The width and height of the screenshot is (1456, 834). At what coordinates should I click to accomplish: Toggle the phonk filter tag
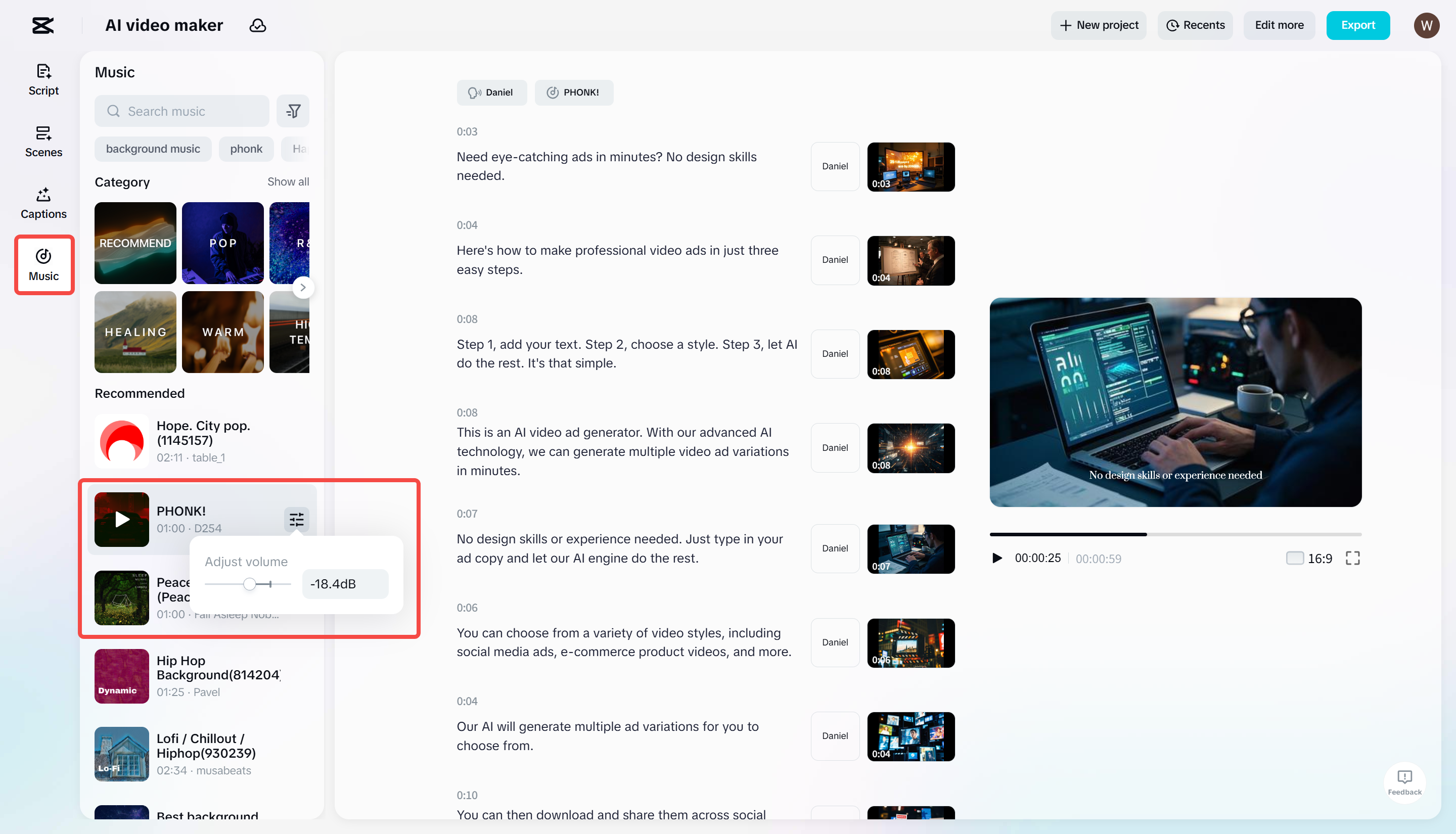246,149
